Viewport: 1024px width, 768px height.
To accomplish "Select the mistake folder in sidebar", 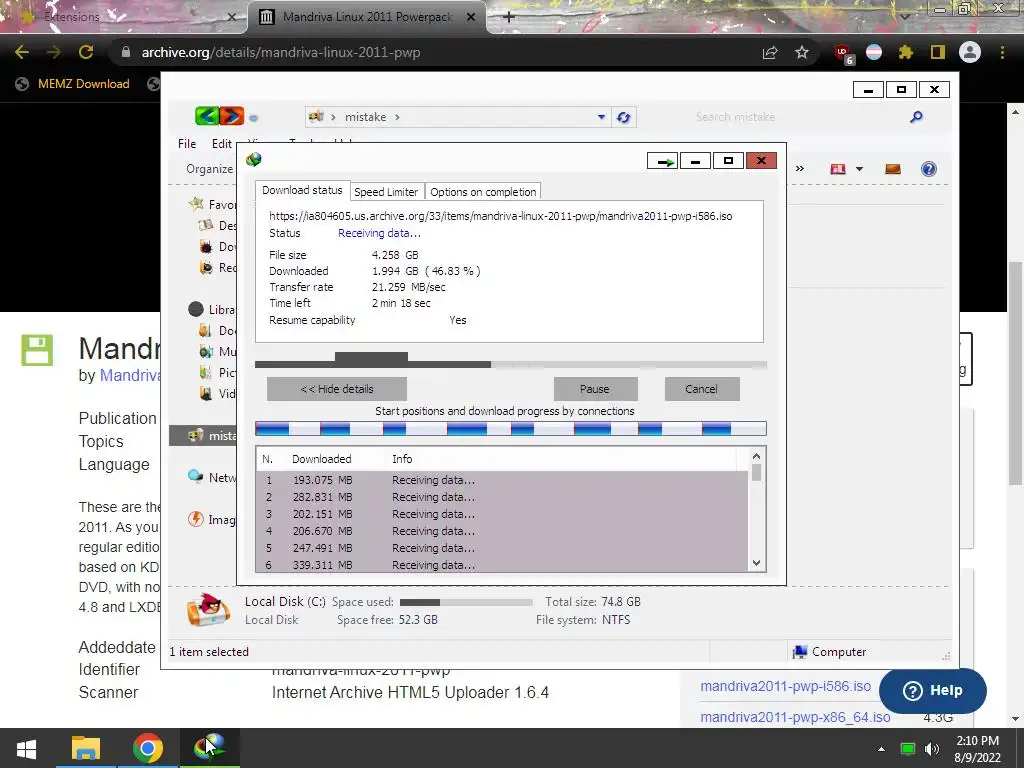I will click(203, 436).
